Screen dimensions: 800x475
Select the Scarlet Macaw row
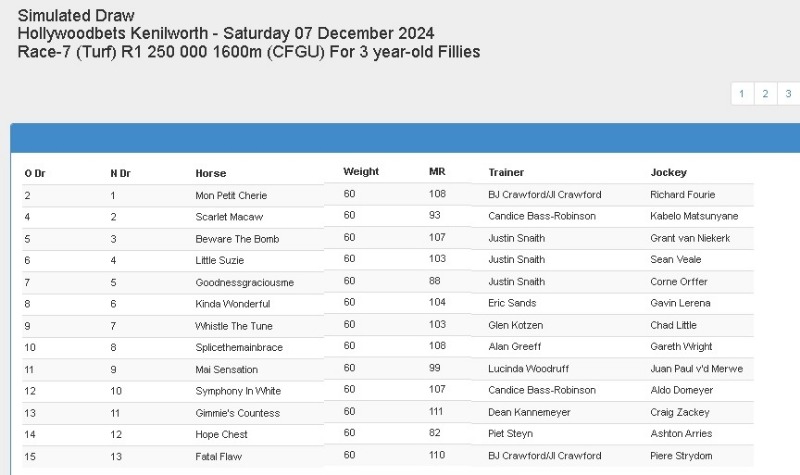click(229, 217)
